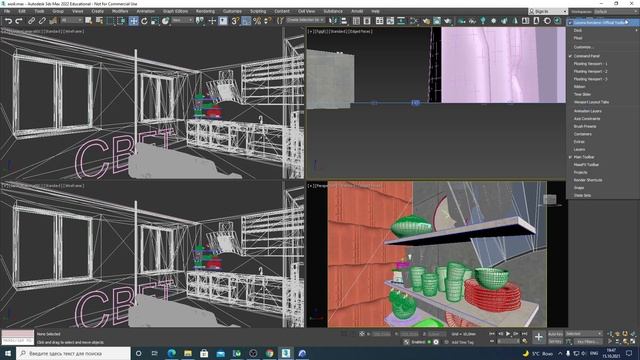The width and height of the screenshot is (640, 360).
Task: Activate the Select and Move tool
Action: click(133, 21)
